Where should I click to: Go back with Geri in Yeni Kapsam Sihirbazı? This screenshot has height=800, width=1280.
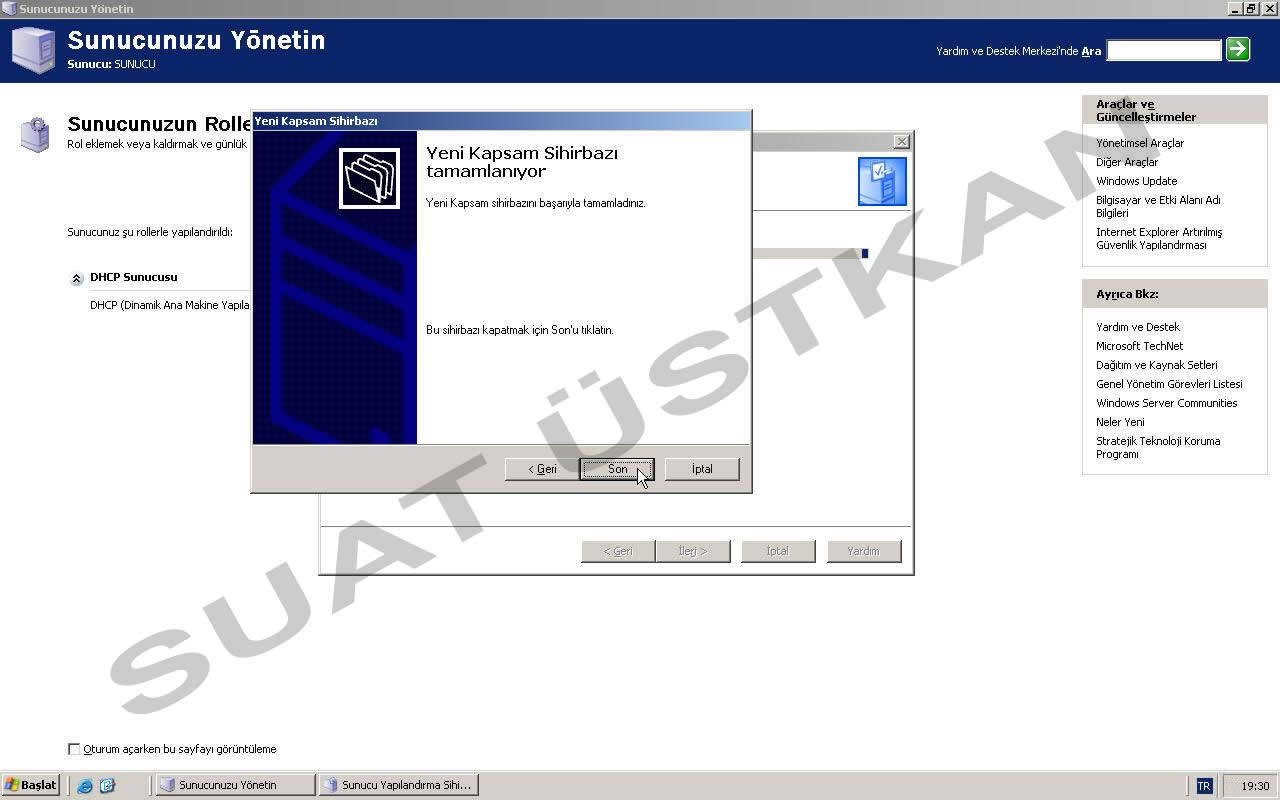(x=542, y=469)
